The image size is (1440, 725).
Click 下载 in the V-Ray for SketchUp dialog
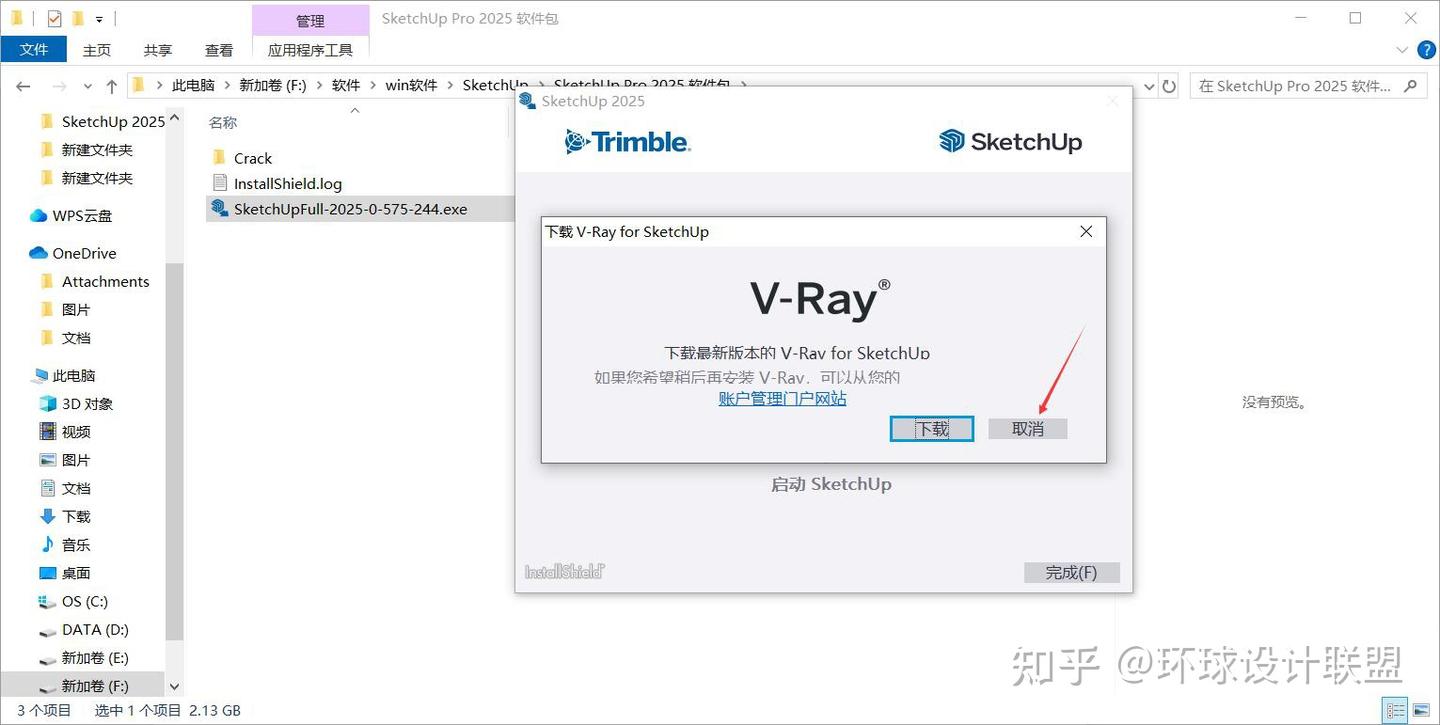click(x=932, y=428)
